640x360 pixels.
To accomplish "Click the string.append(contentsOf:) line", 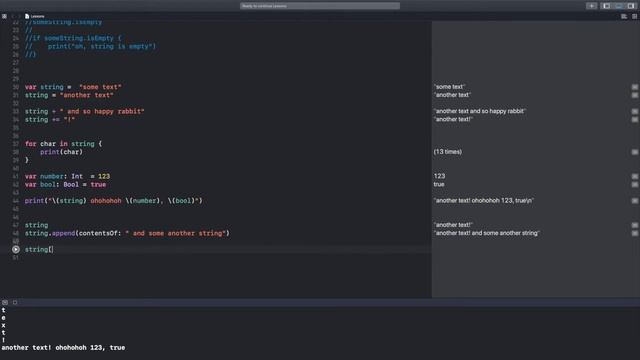I will click(x=127, y=233).
